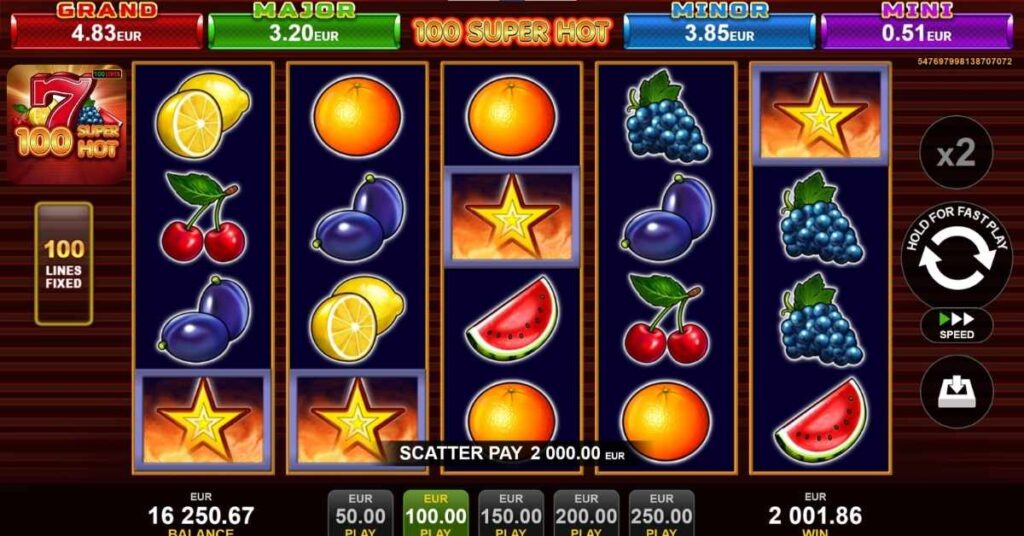1024x536 pixels.
Task: Click the MINI jackpot display
Action: point(916,27)
